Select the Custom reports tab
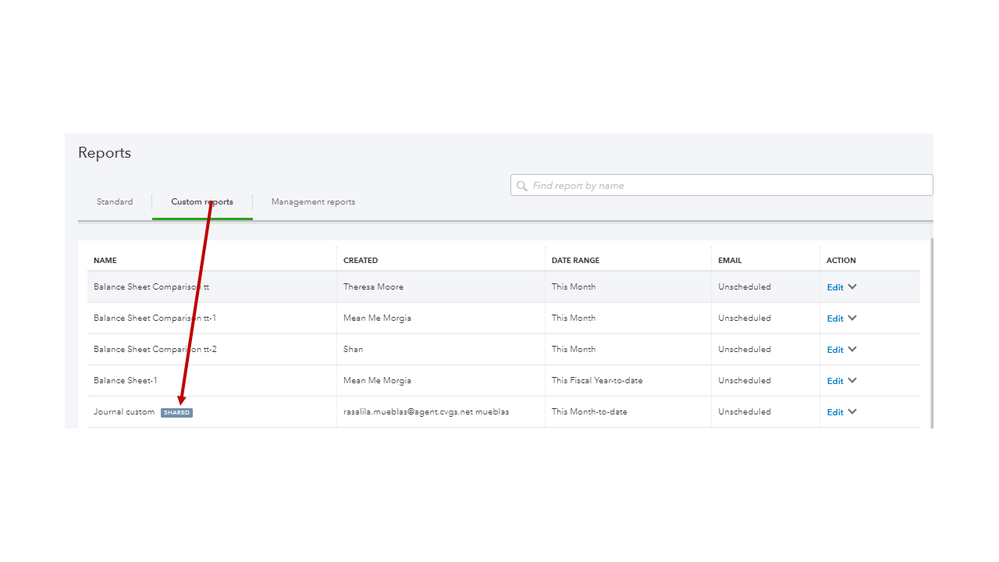999x562 pixels. [202, 202]
